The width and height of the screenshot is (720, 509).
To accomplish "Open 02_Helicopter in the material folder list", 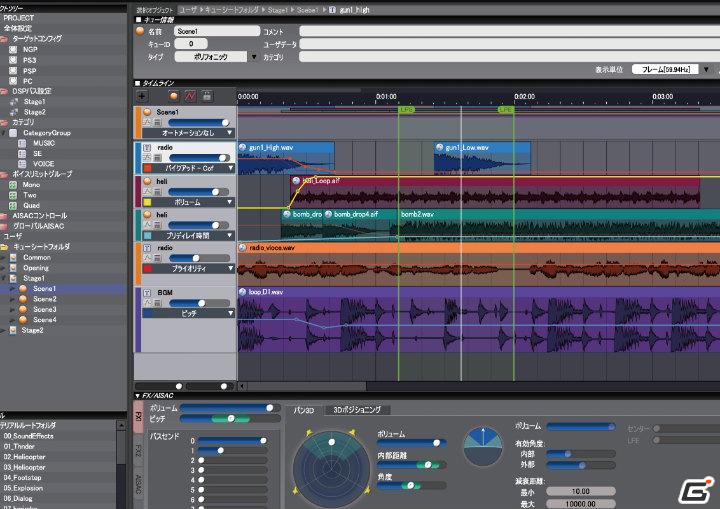I will [x=24, y=457].
